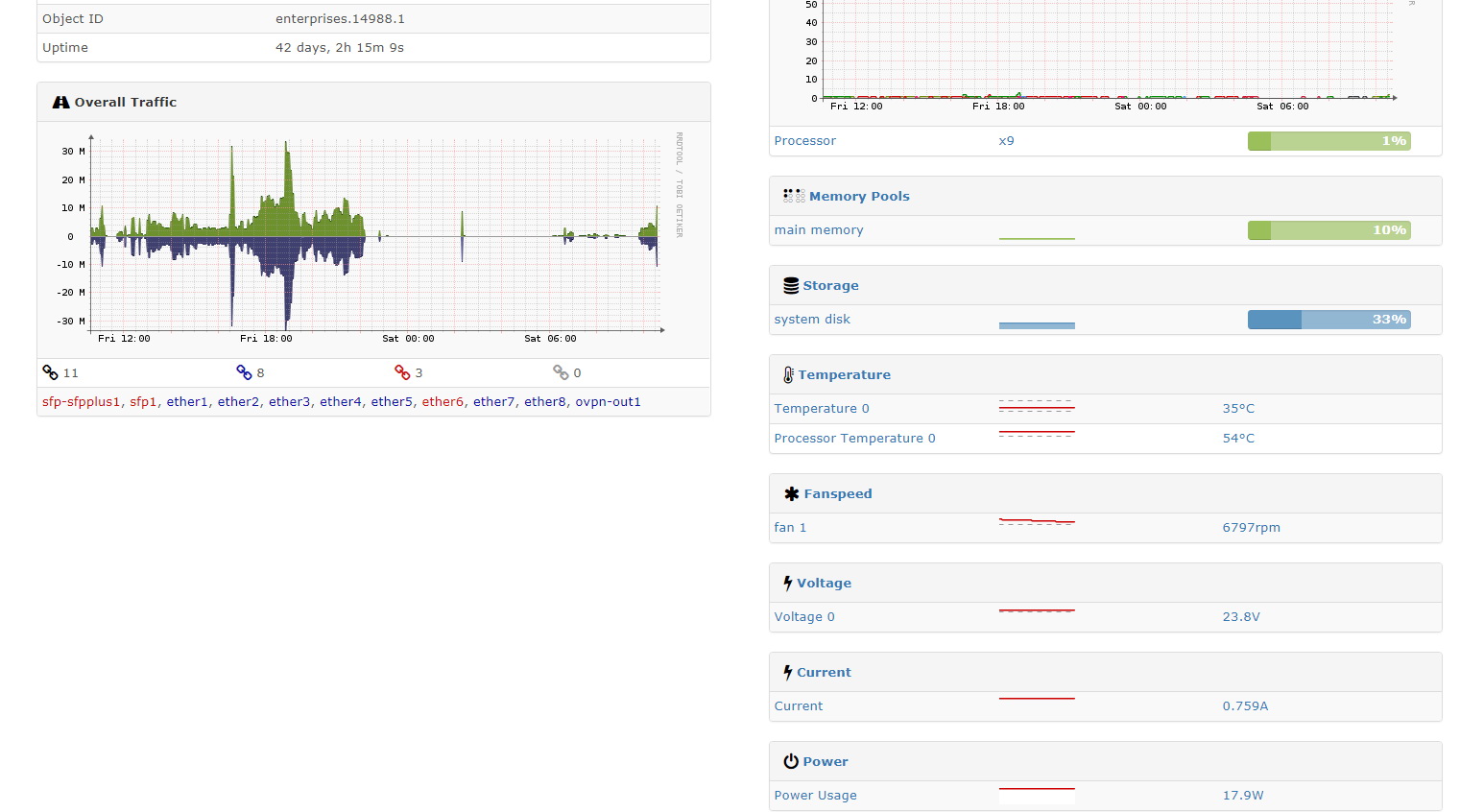Open the sfp-sfpplus1 port link
This screenshot has height=812, width=1484.
click(x=81, y=401)
